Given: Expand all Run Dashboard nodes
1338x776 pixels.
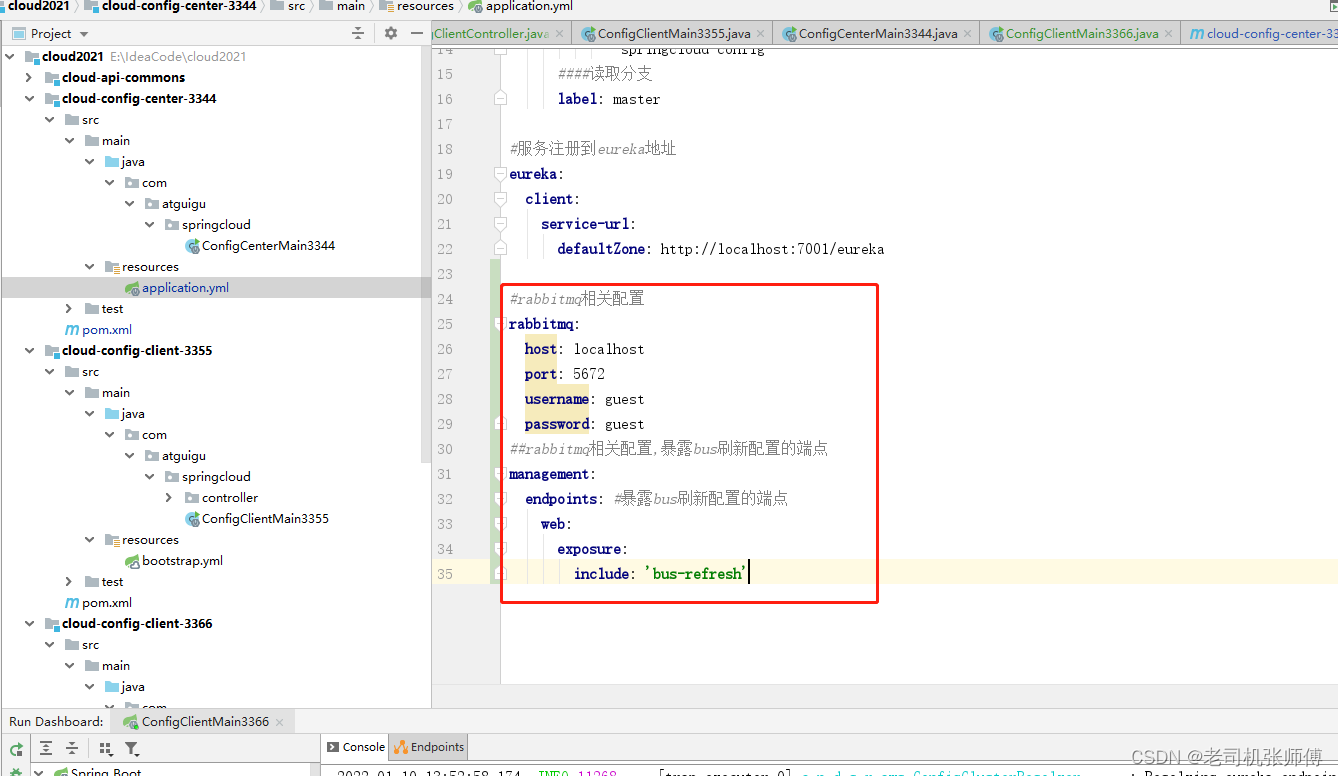Looking at the screenshot, I should (x=46, y=748).
